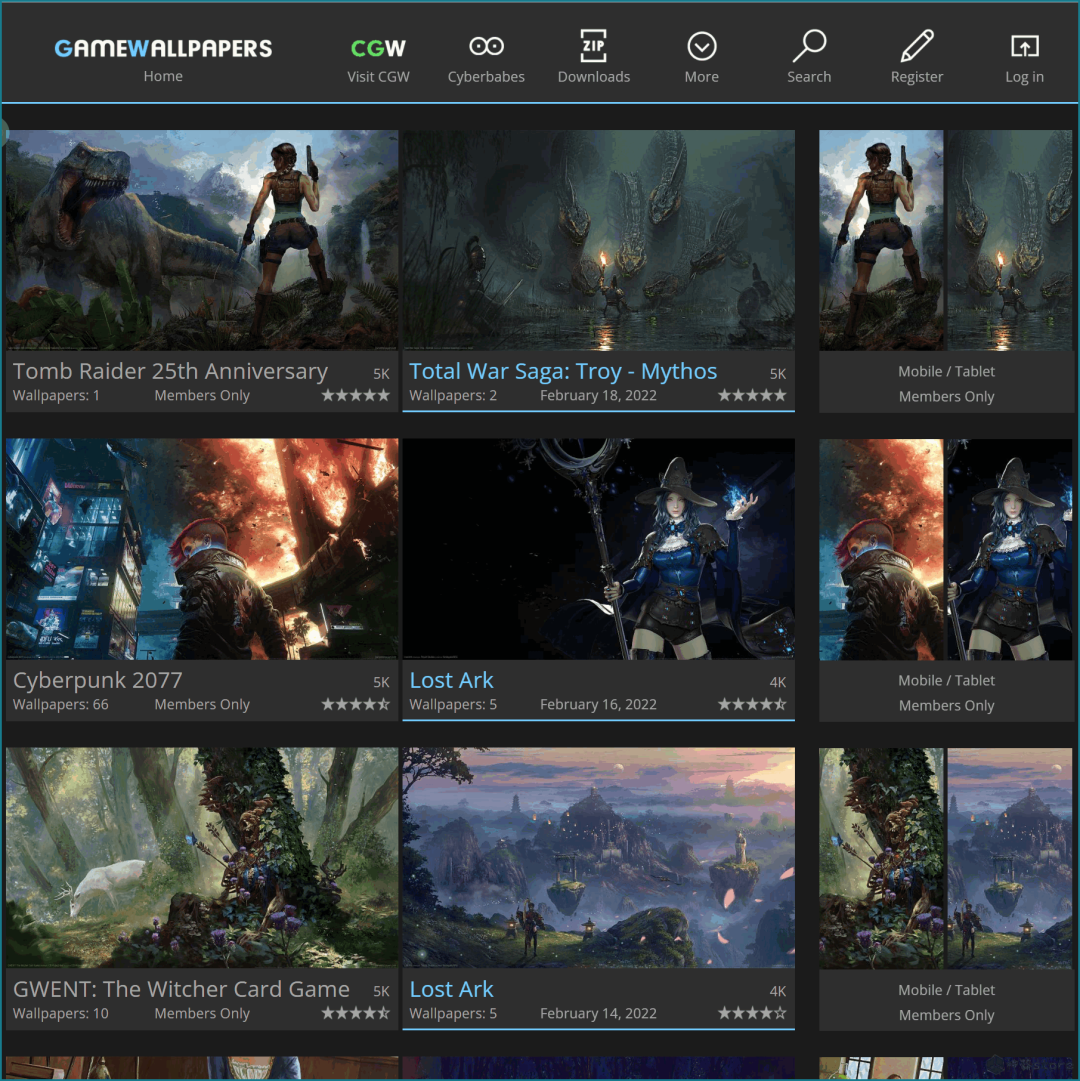
Task: Click Members Only under Tomb Raider
Action: coord(202,395)
